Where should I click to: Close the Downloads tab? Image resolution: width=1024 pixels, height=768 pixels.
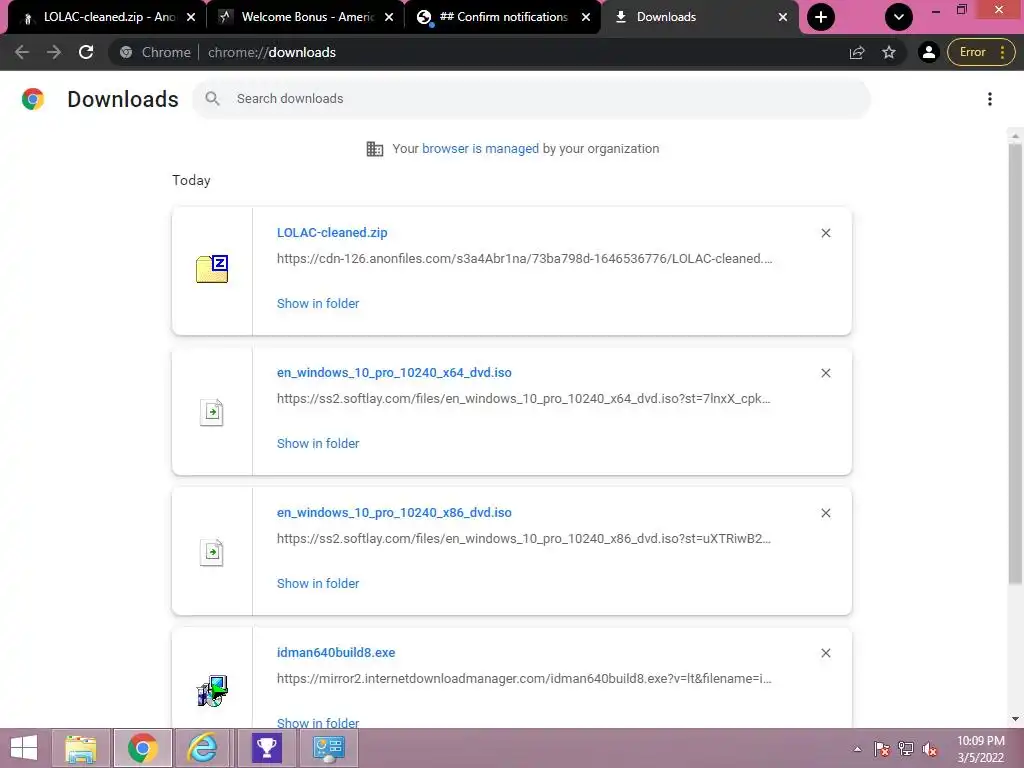[x=782, y=17]
